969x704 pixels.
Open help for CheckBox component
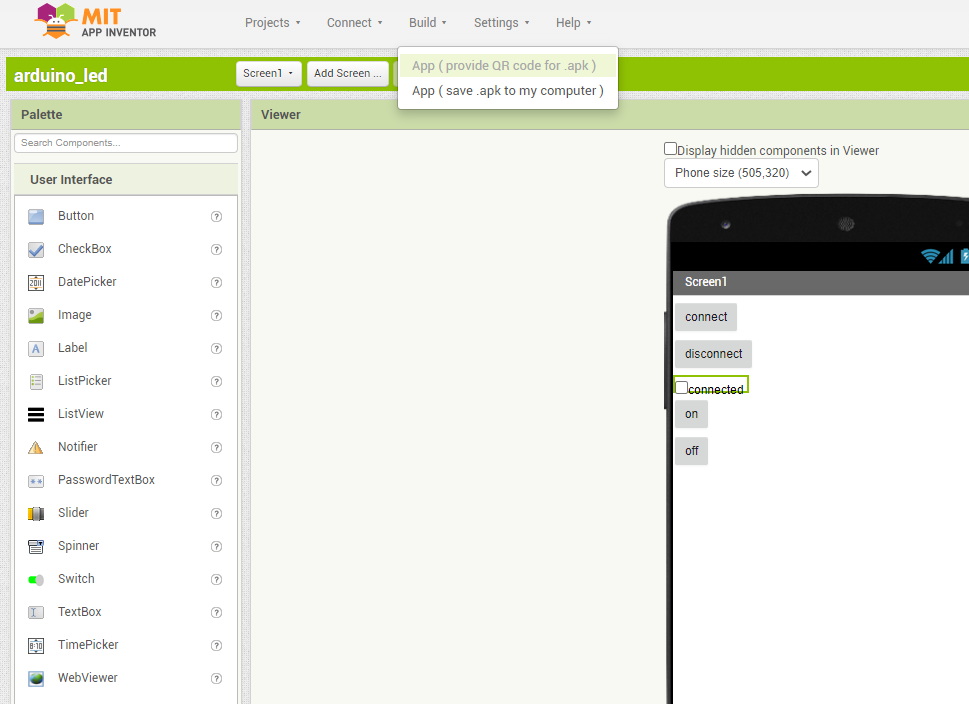click(216, 249)
